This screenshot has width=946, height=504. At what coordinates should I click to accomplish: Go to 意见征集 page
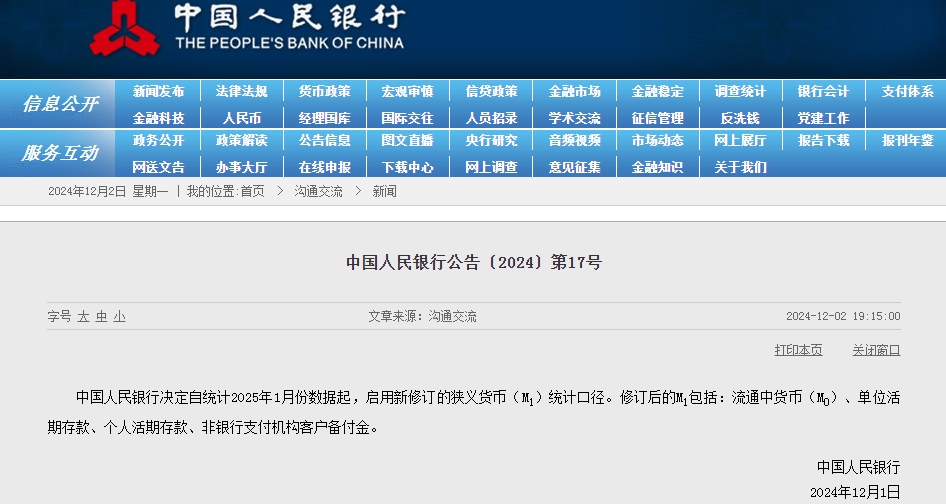[574, 167]
